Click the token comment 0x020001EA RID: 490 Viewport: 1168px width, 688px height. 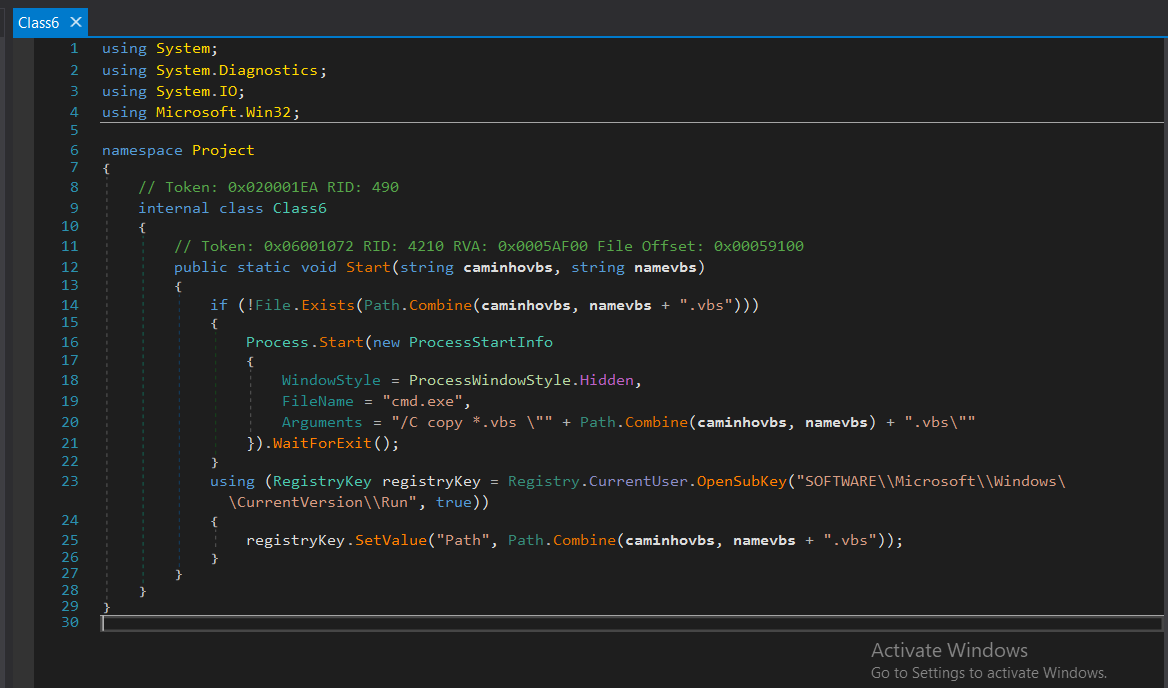pyautogui.click(x=268, y=187)
